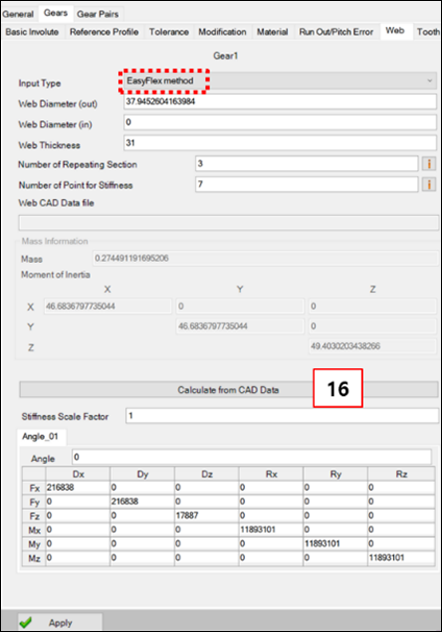
Task: Click the Angle input field
Action: tap(252, 457)
